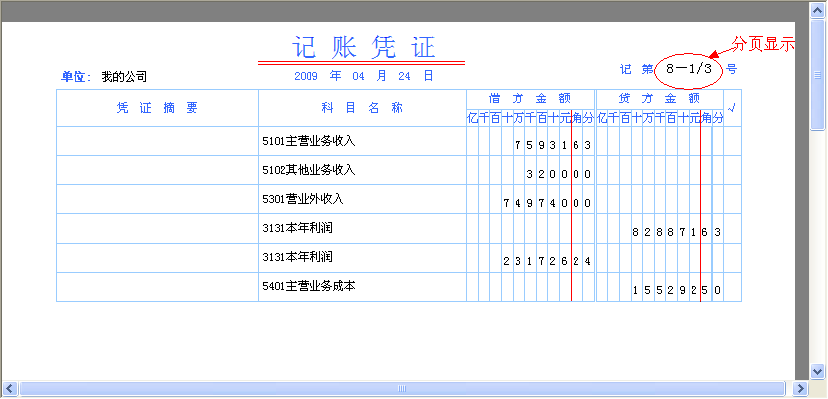Click the horizontal scrollbar thumb
The image size is (828, 399).
[401, 388]
